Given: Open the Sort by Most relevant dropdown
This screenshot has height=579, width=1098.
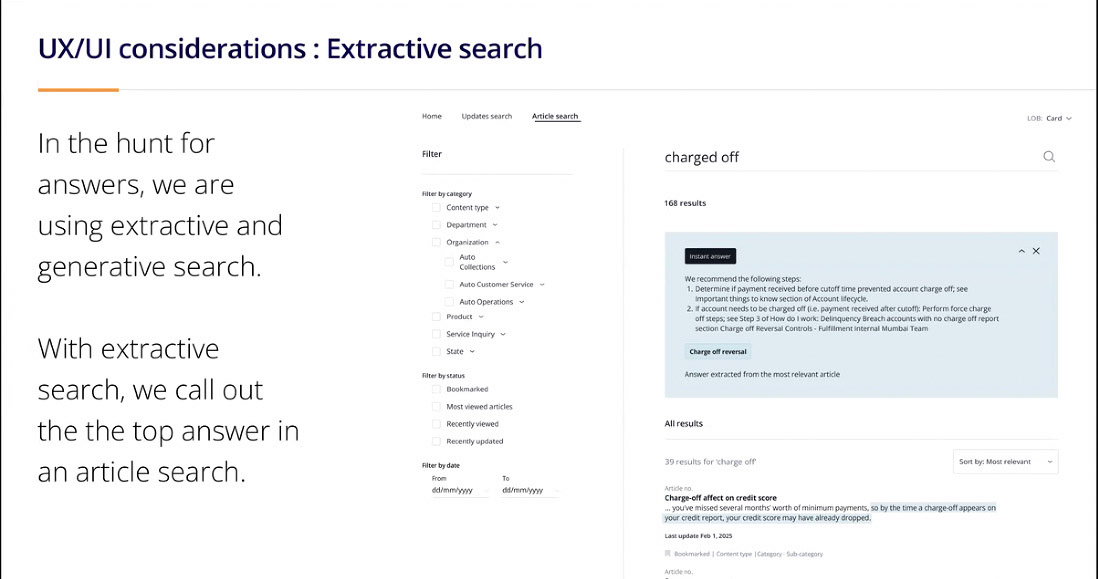Looking at the screenshot, I should click(x=1006, y=462).
